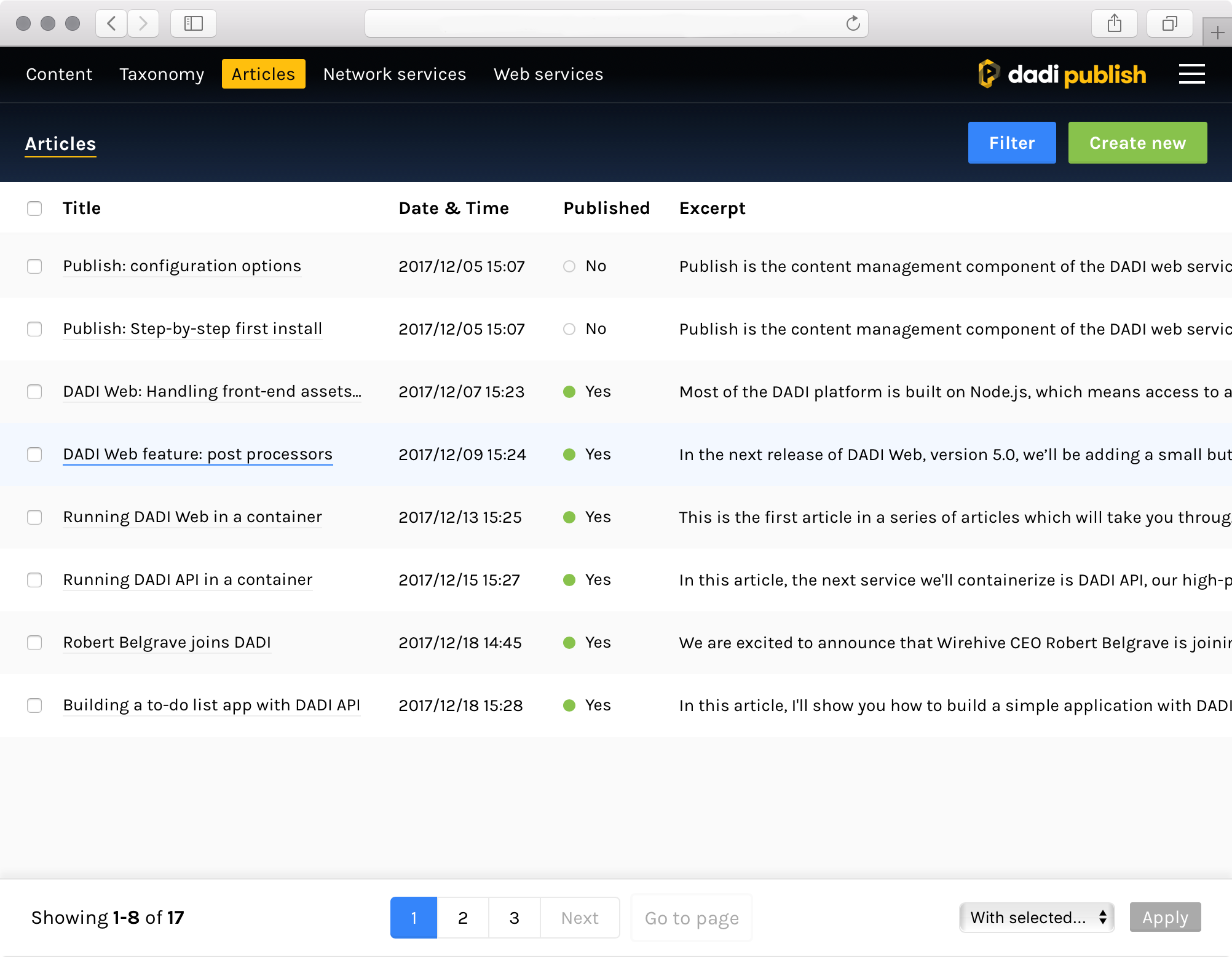Go back with browser back arrow

pyautogui.click(x=112, y=23)
